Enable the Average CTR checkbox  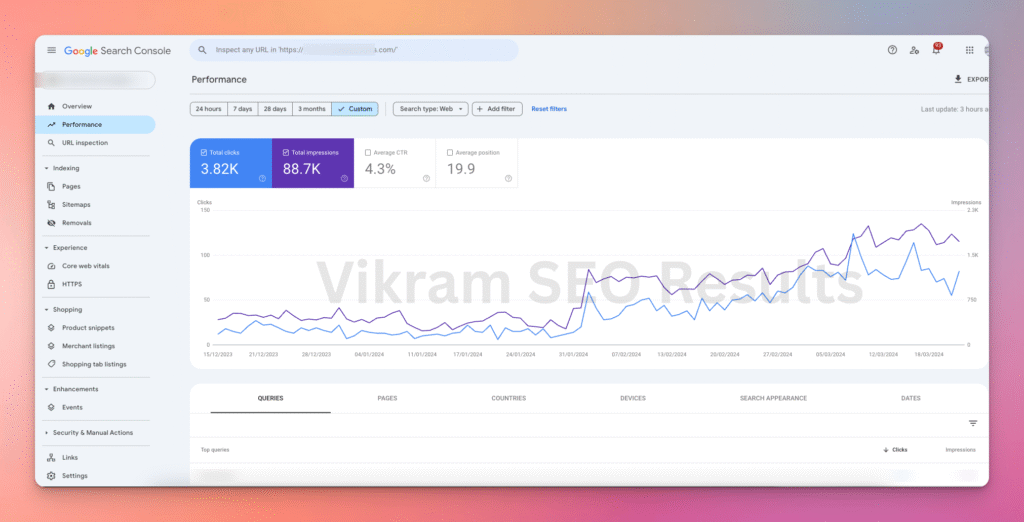click(x=368, y=153)
